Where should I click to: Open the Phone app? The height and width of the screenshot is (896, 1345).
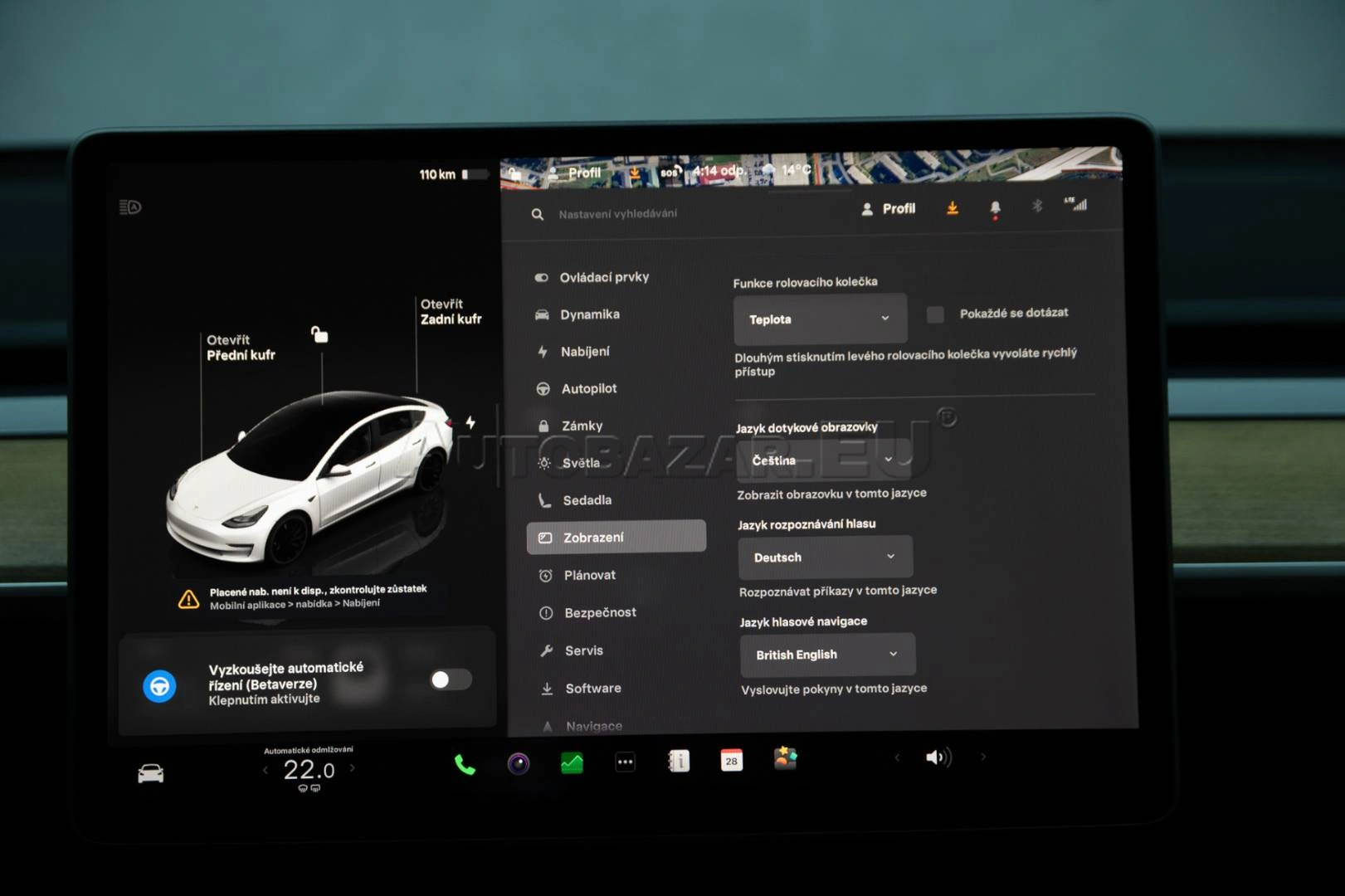[465, 764]
